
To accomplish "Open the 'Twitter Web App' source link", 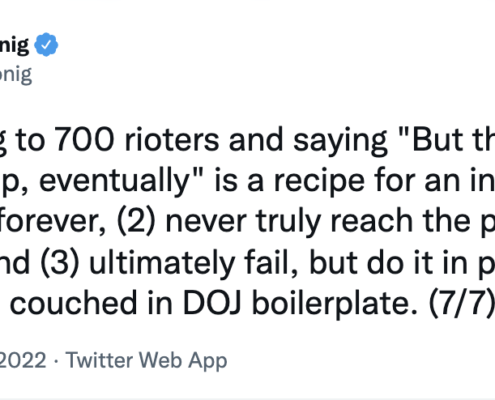I will [x=146, y=360].
